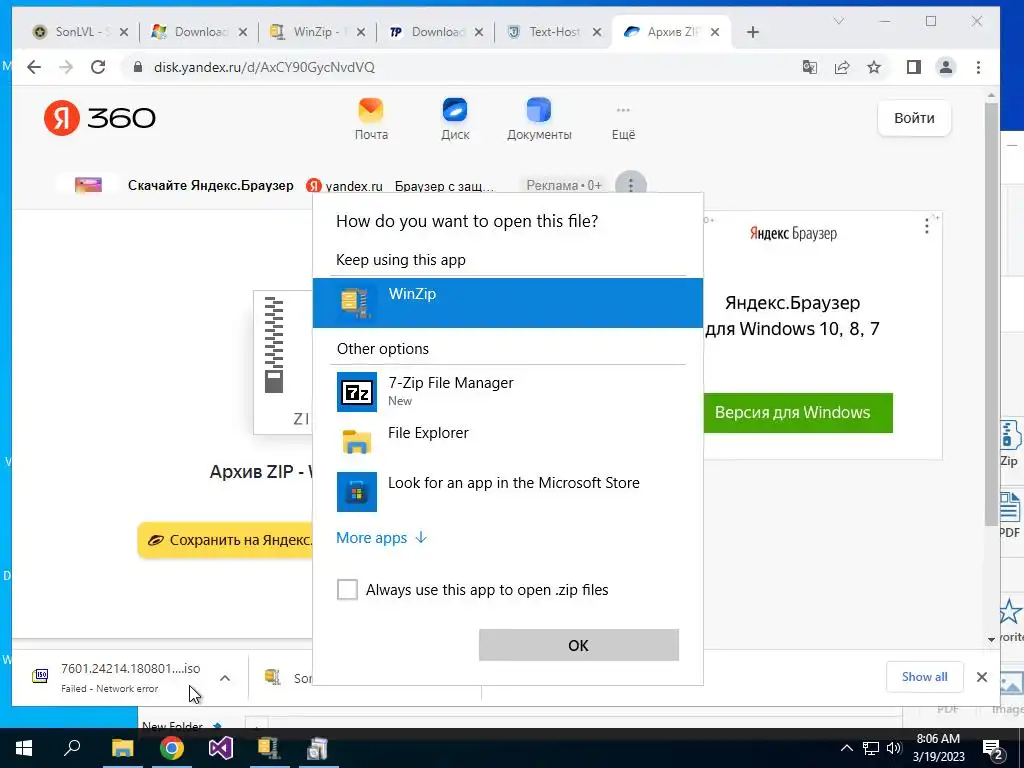Open the Скачайте Яндекс.Браузер ad link
The height and width of the screenshot is (768, 1024).
[210, 185]
